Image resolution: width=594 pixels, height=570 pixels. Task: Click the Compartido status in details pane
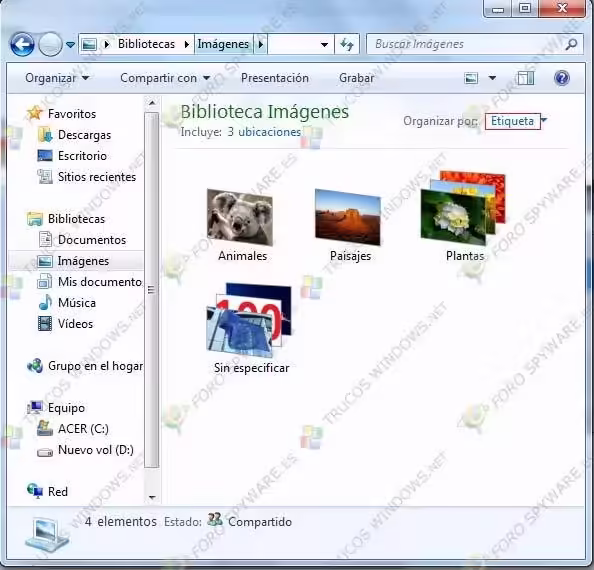point(260,522)
